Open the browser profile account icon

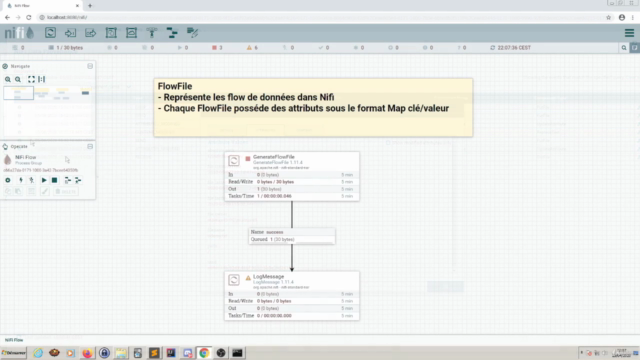coord(622,18)
